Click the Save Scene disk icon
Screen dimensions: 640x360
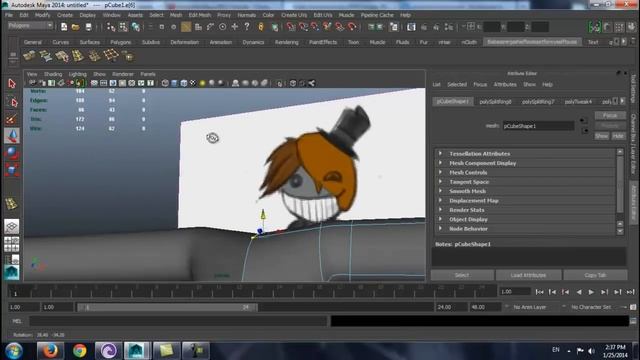coord(88,27)
